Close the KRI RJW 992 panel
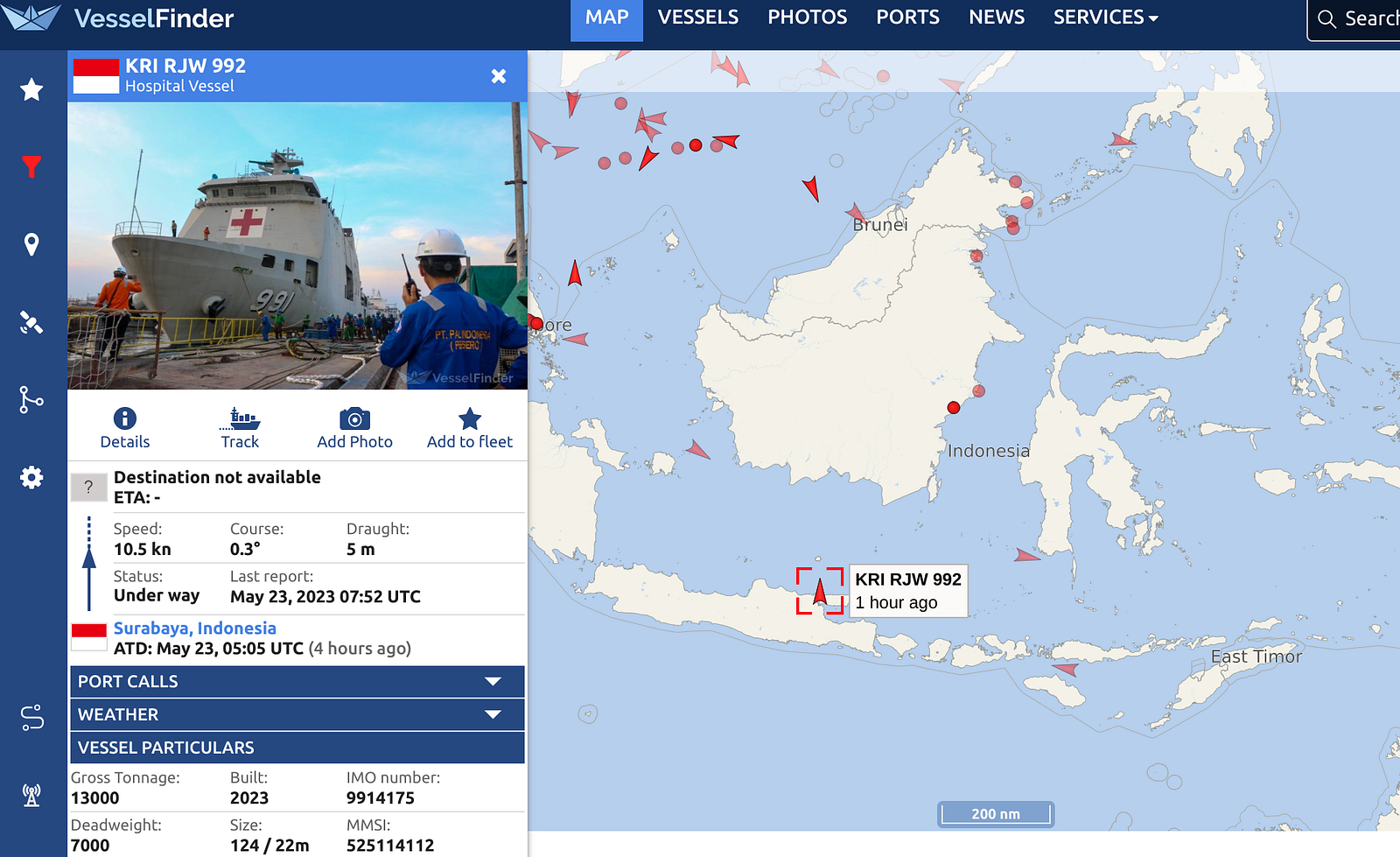Image resolution: width=1400 pixels, height=857 pixels. pyautogui.click(x=499, y=76)
